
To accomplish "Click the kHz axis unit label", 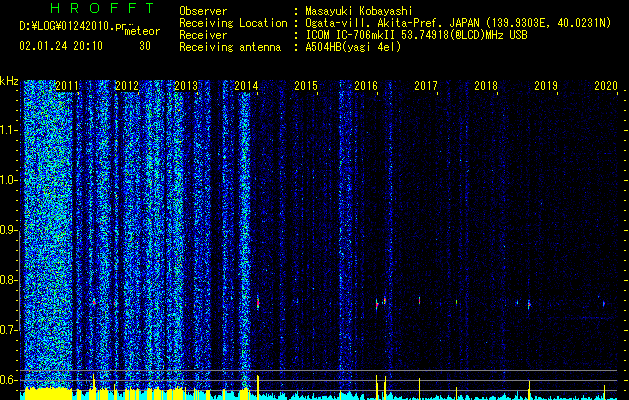I will coord(9,81).
